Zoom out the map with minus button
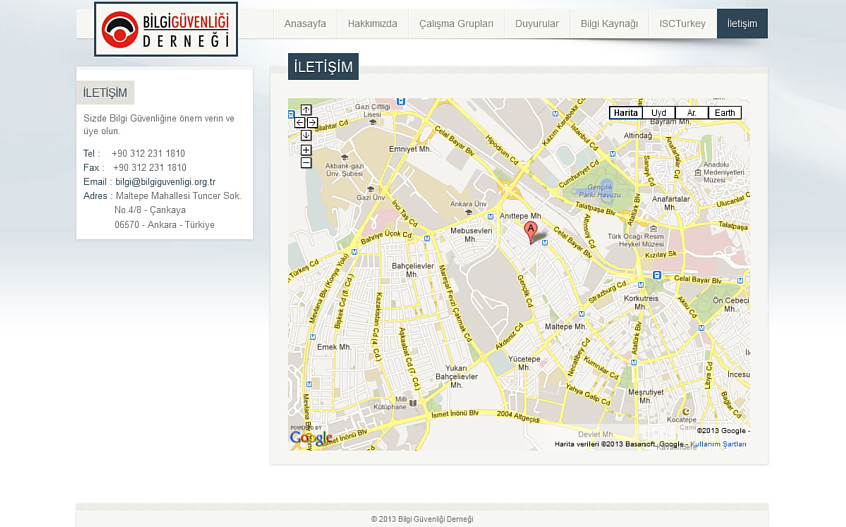Viewport: 846px width, 527px height. [x=306, y=162]
